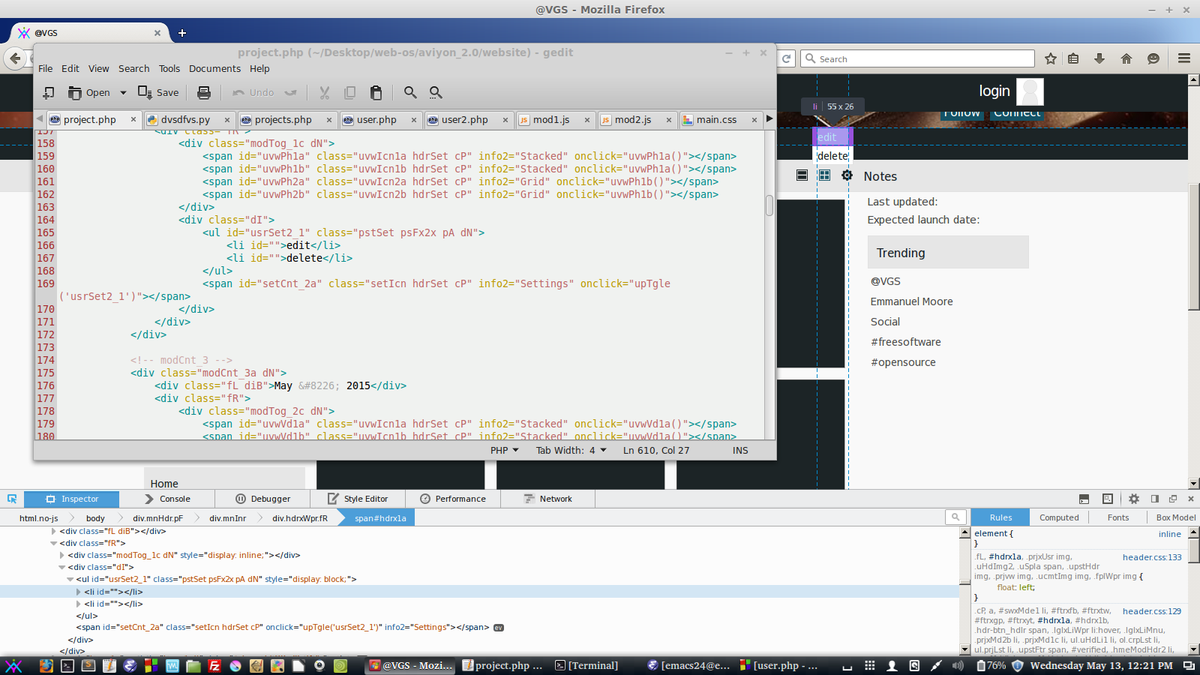Open the Firefox Hello chat icon
The height and width of the screenshot is (675, 1200).
pos(1153,59)
